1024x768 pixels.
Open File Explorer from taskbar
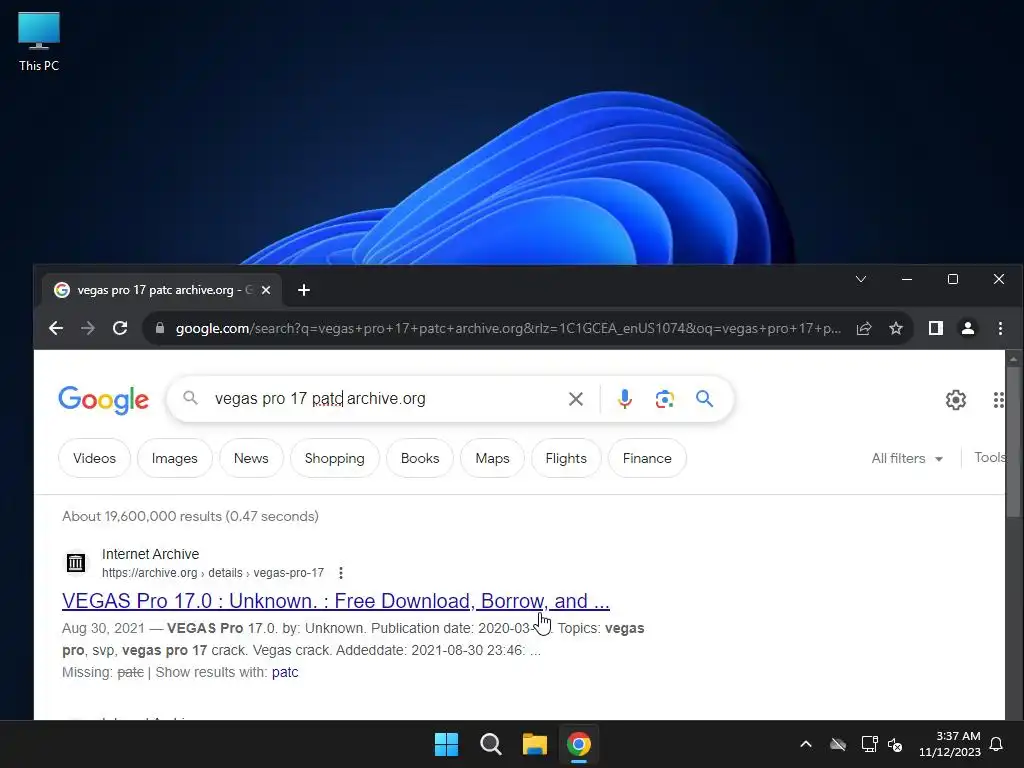(534, 744)
